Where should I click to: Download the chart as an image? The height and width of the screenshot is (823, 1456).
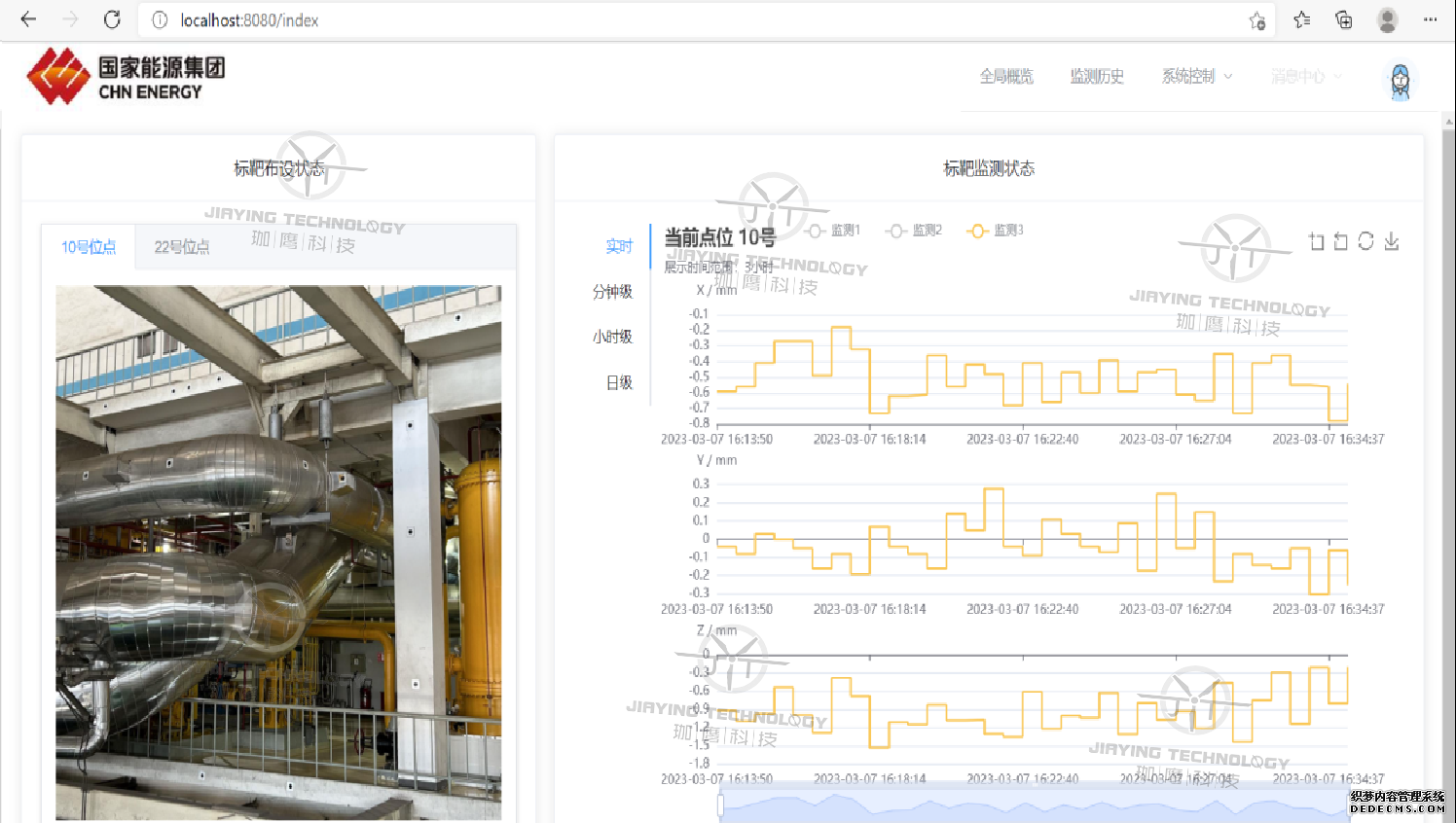(1392, 241)
